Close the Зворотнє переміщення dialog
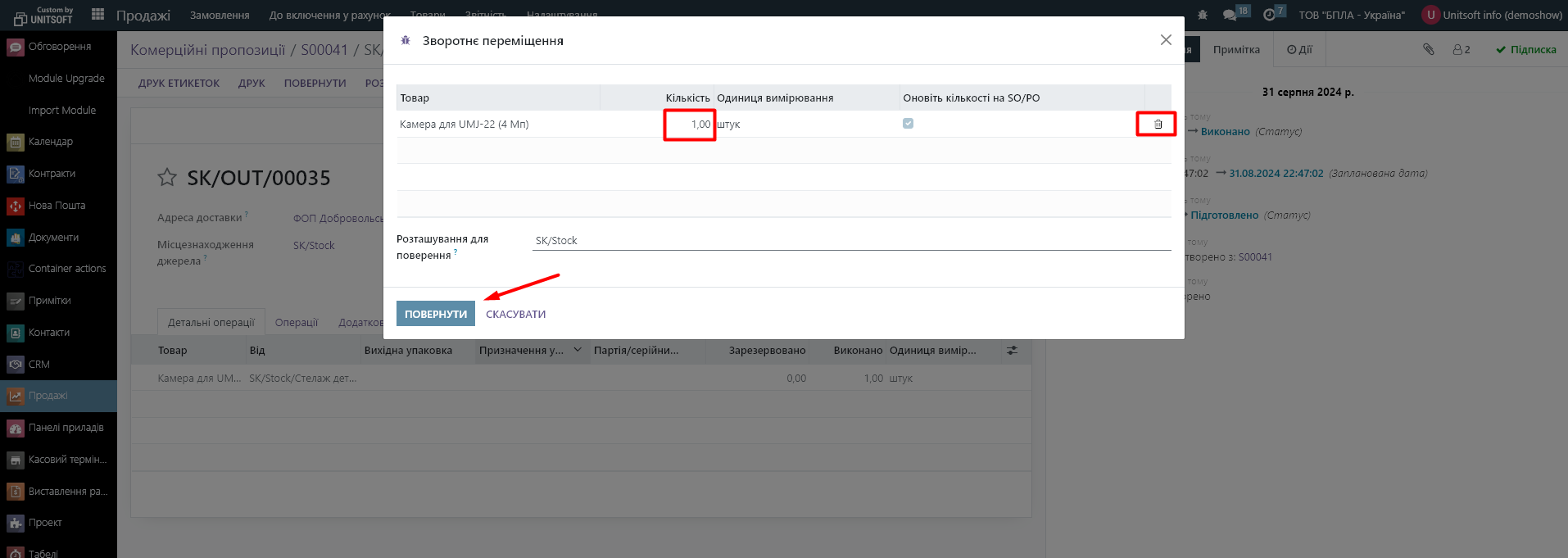1568x558 pixels. coord(1165,40)
